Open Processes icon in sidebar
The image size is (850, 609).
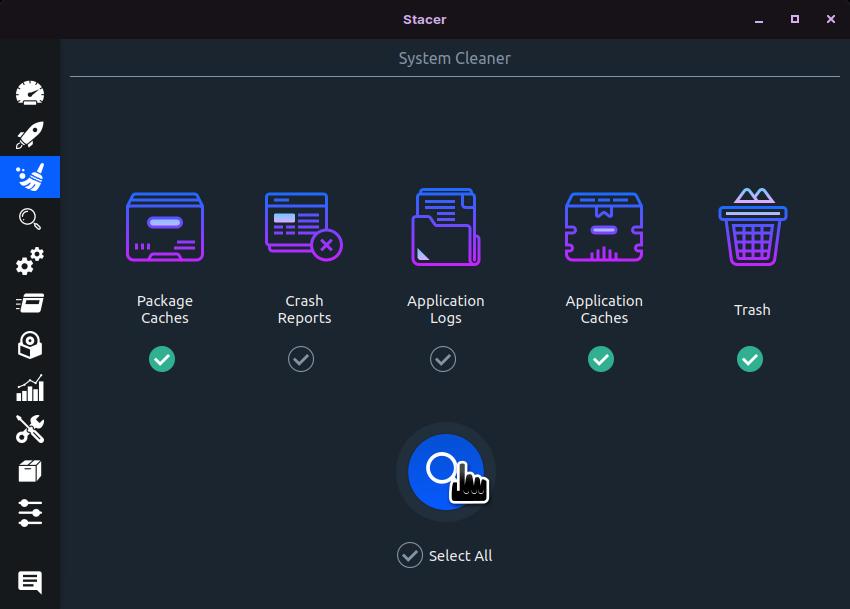pos(30,303)
